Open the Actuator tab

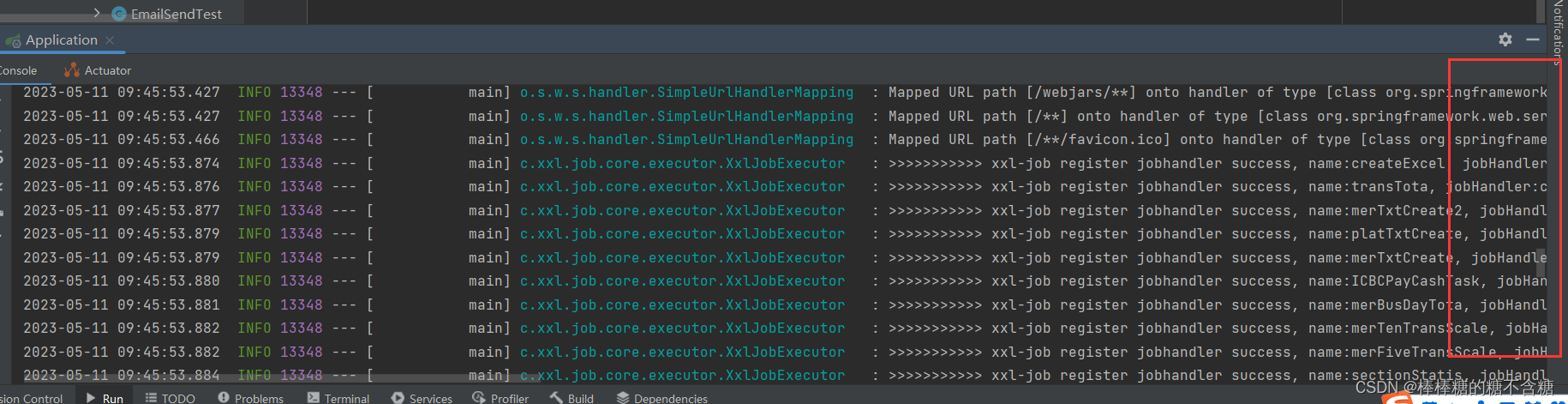point(98,70)
